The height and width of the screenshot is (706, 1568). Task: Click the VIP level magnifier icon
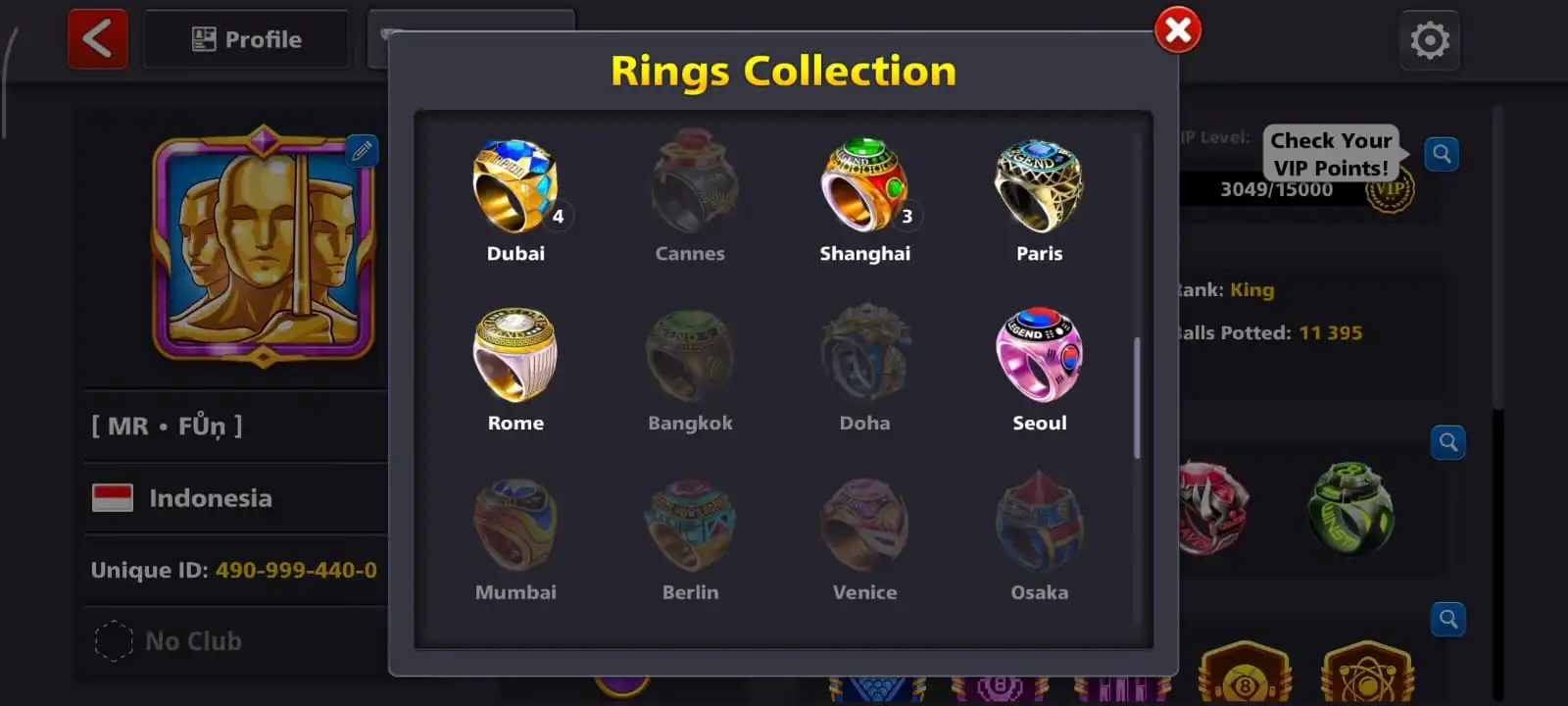click(x=1442, y=154)
